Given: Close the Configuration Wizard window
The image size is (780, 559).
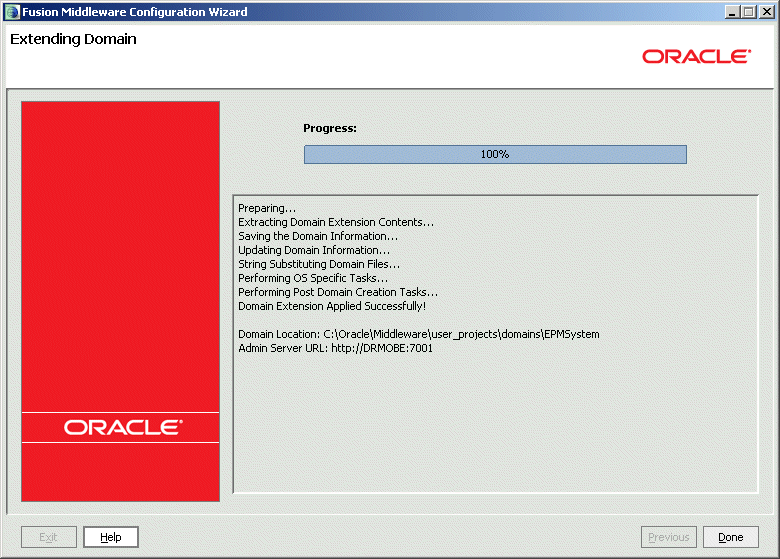Looking at the screenshot, I should [x=767, y=12].
